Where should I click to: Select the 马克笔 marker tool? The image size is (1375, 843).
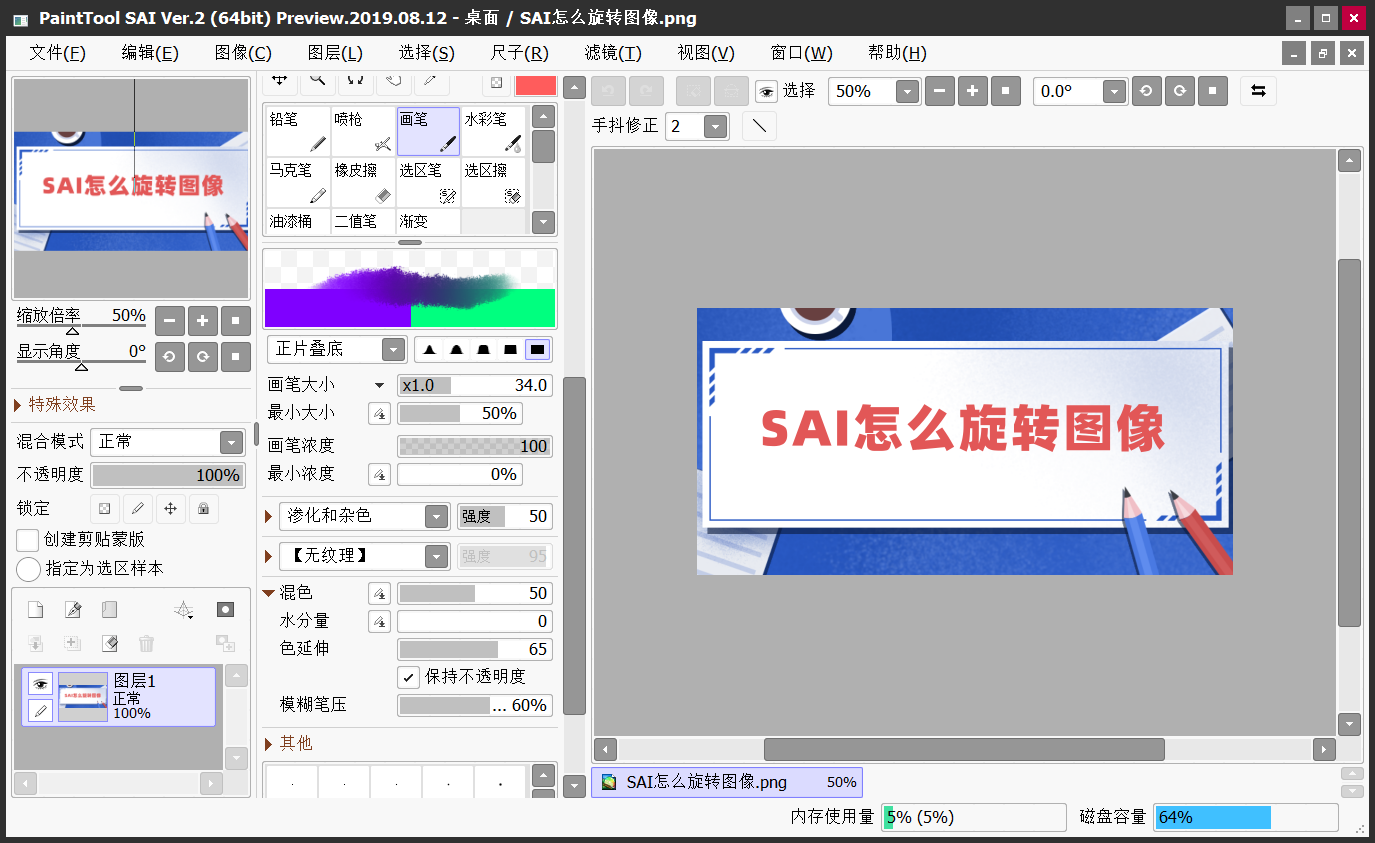pyautogui.click(x=298, y=183)
